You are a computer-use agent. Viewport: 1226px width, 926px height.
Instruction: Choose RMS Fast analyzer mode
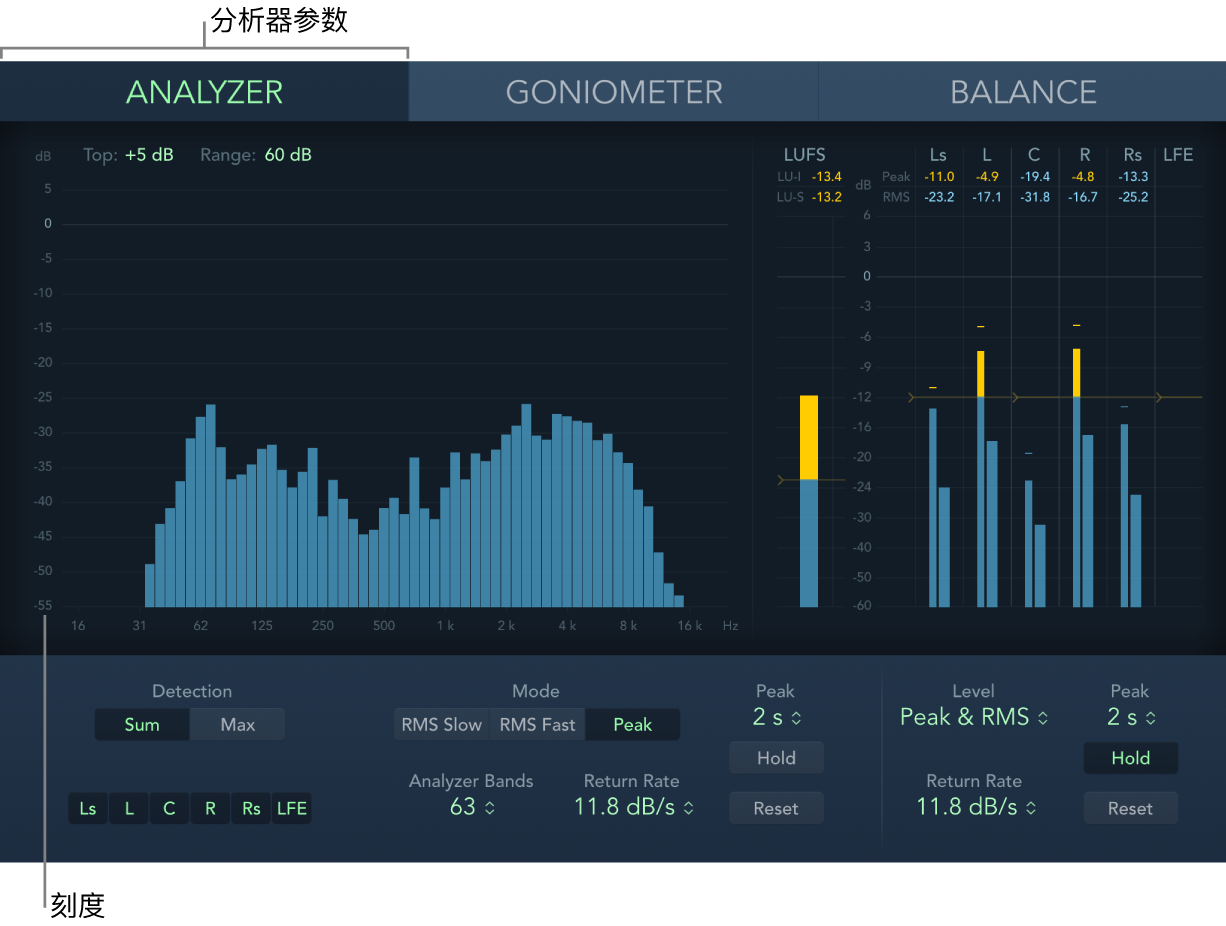coord(537,724)
